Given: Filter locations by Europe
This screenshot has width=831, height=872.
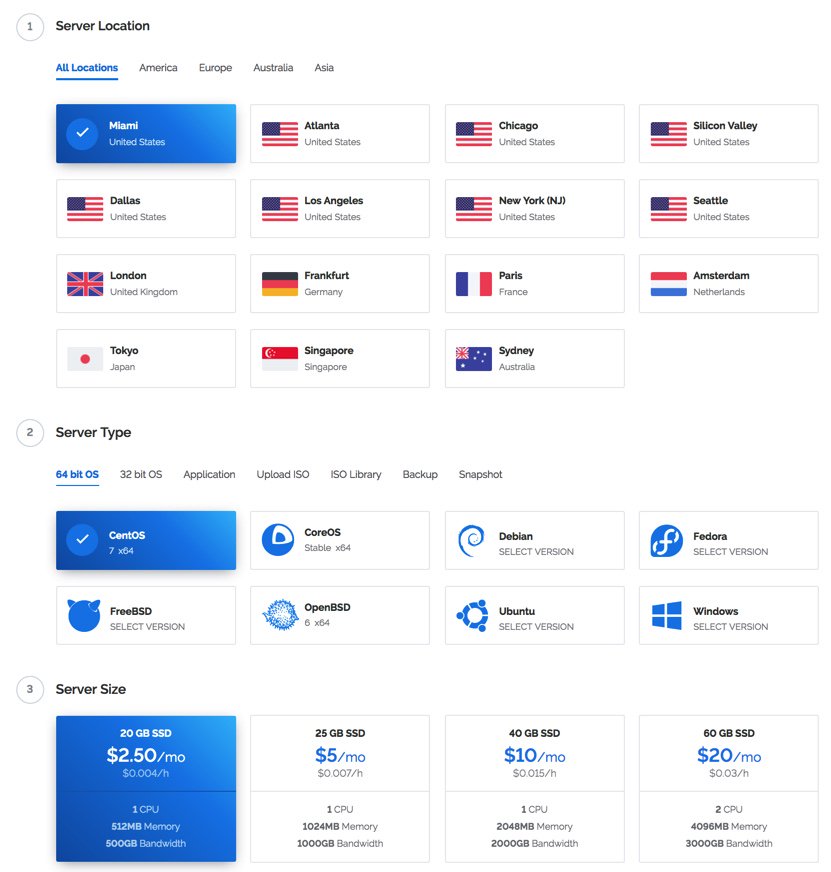Looking at the screenshot, I should (215, 68).
